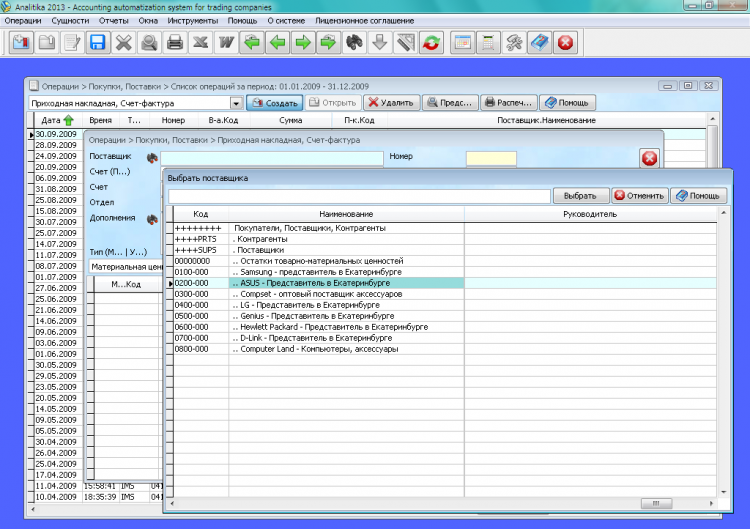Screen dimensions: 750x529
Task: Click the calculator icon in main toolbar
Action: click(487, 43)
